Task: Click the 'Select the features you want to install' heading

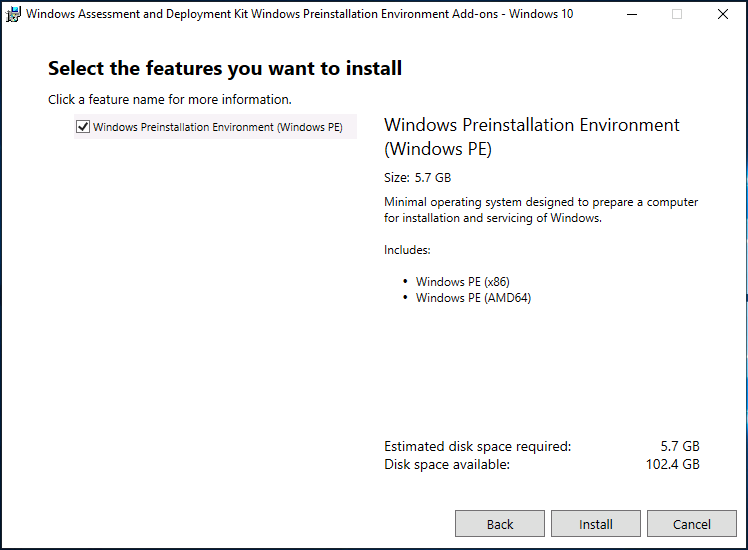Action: point(225,69)
